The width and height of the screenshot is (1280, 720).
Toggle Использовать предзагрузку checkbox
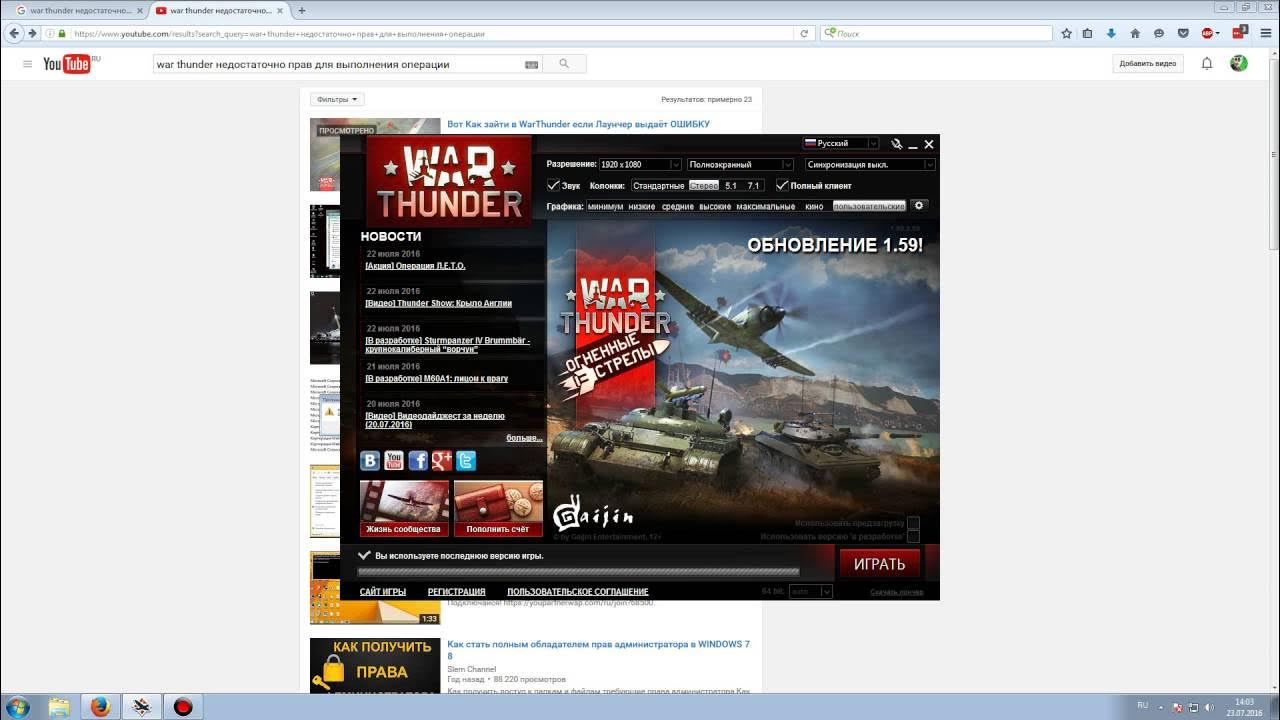point(913,523)
